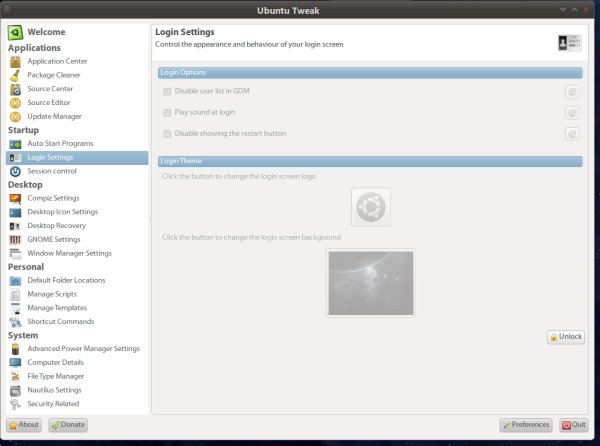Toggle Disable showing the restart button checkbox
This screenshot has height=446, width=600.
coord(167,133)
